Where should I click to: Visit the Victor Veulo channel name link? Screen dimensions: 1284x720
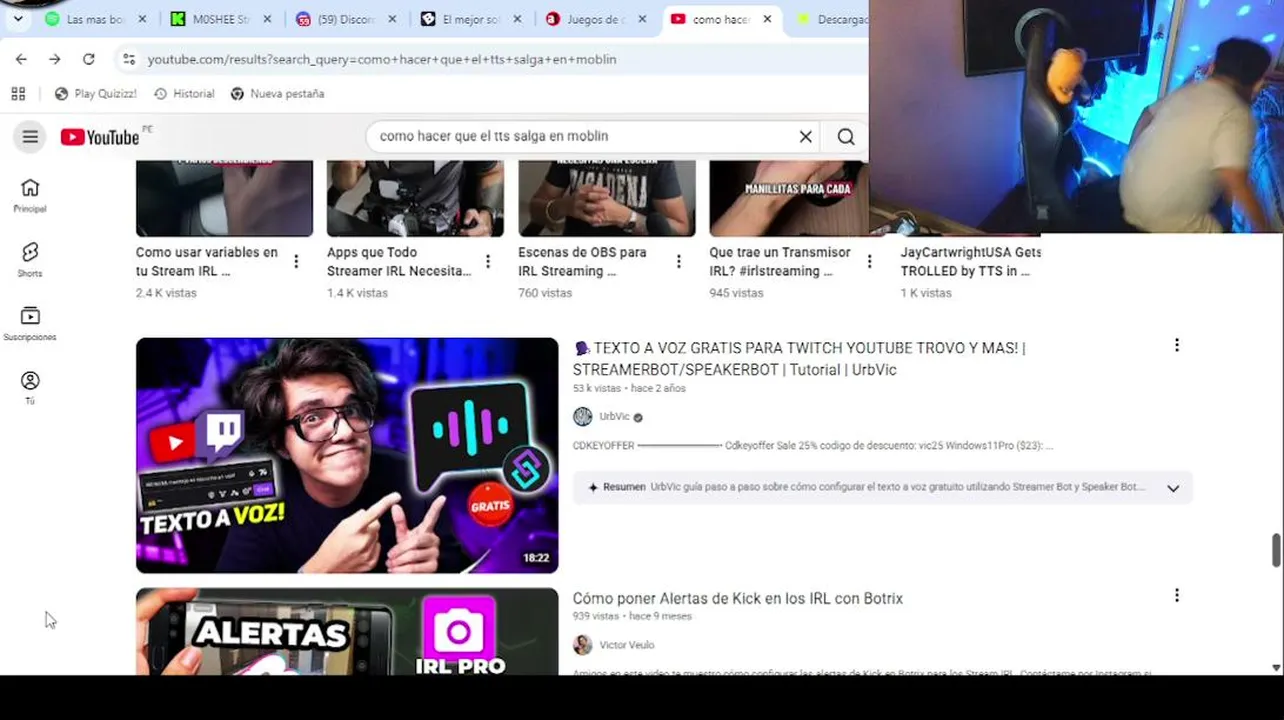coord(627,645)
